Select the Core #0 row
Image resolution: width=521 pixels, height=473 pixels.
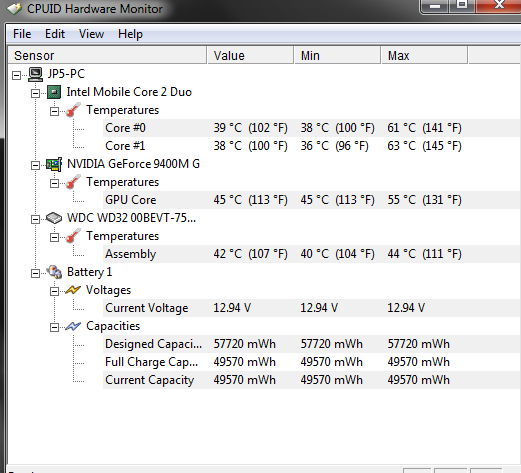click(x=312, y=128)
